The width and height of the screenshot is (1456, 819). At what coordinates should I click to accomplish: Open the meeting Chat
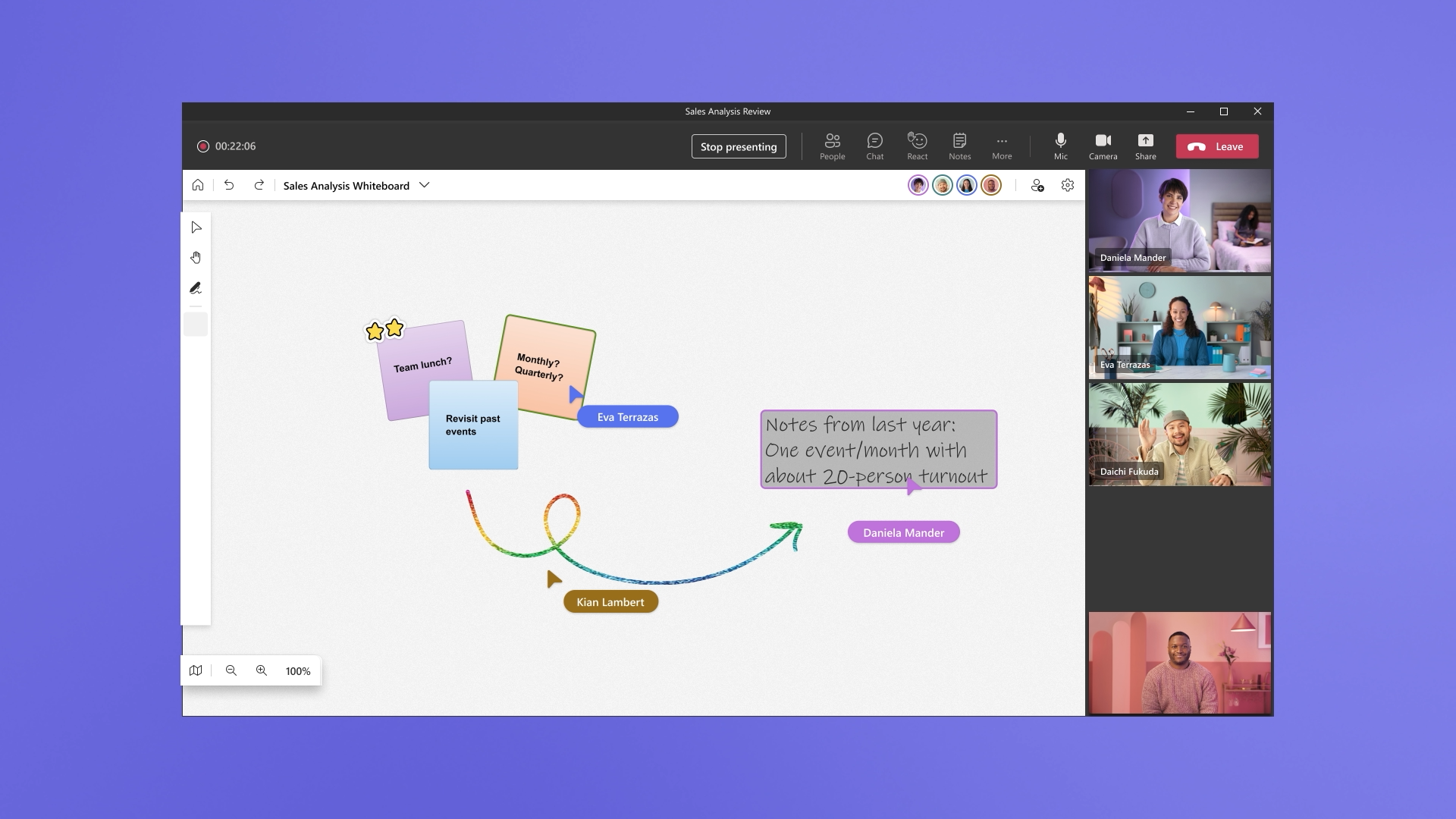click(874, 146)
